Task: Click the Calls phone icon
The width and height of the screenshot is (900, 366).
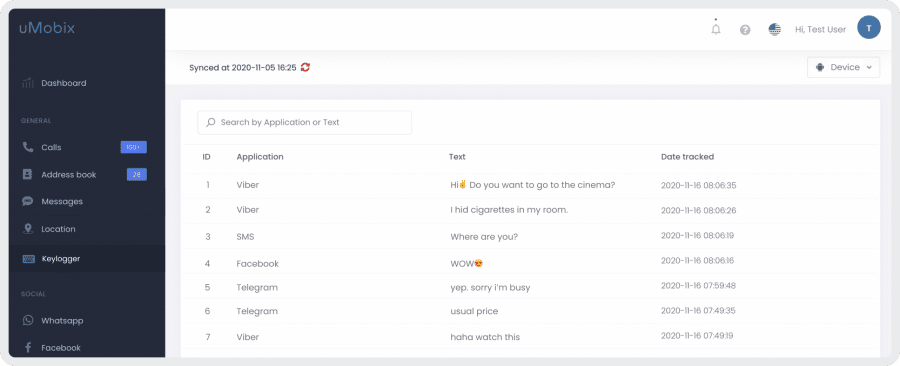Action: tap(28, 147)
